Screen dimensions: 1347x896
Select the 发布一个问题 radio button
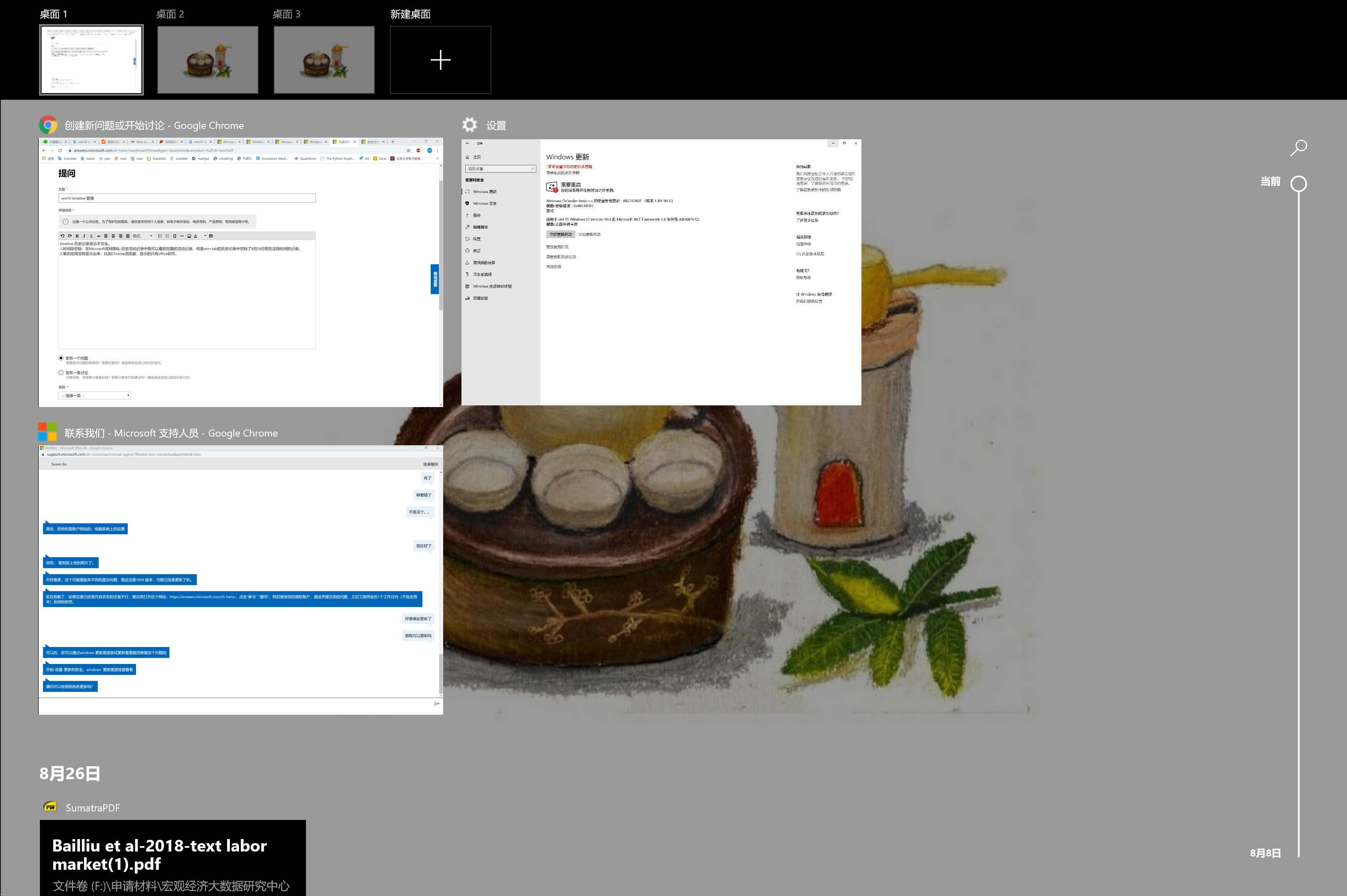click(x=61, y=358)
